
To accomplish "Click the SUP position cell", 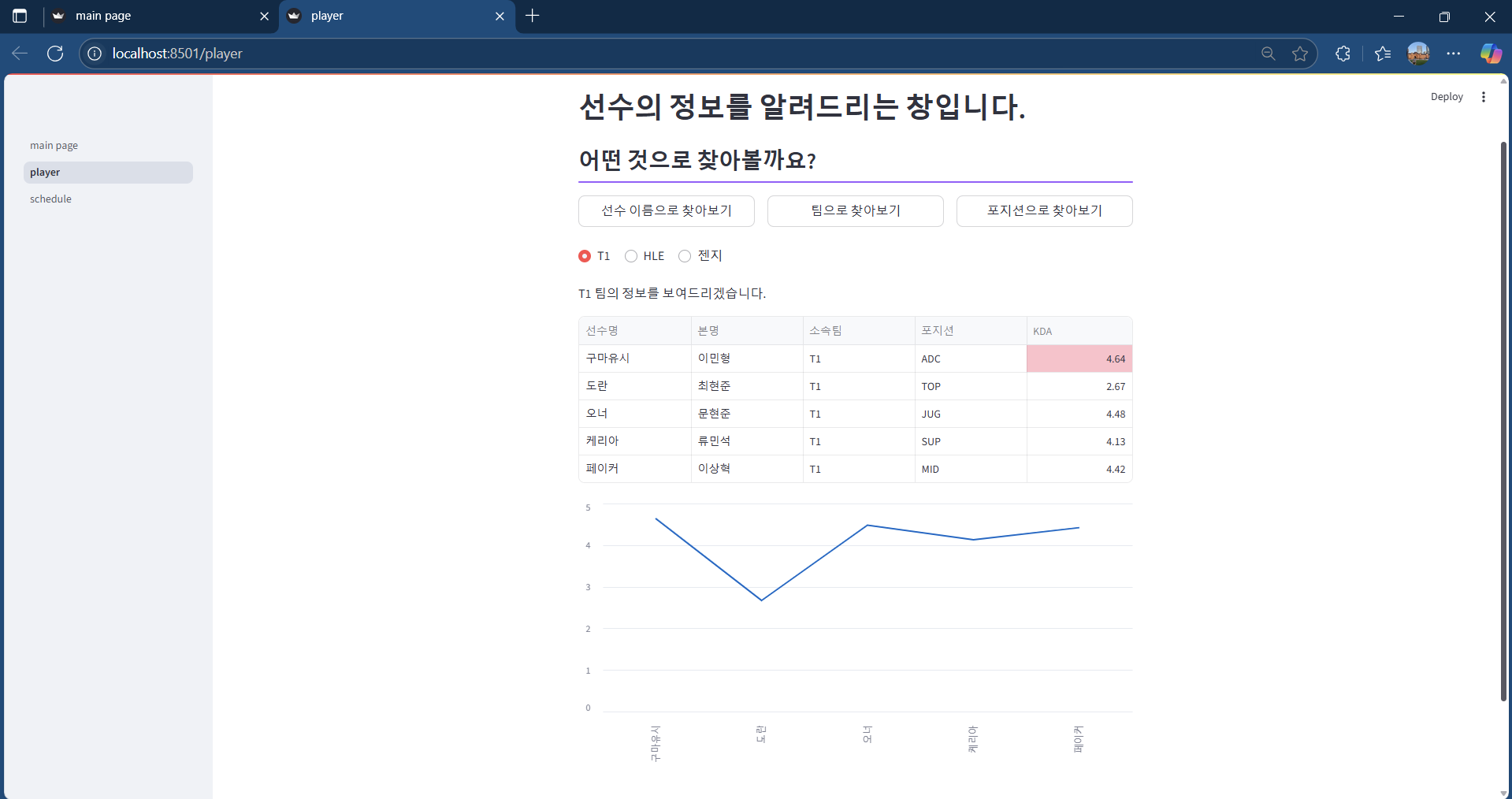I will pyautogui.click(x=971, y=441).
